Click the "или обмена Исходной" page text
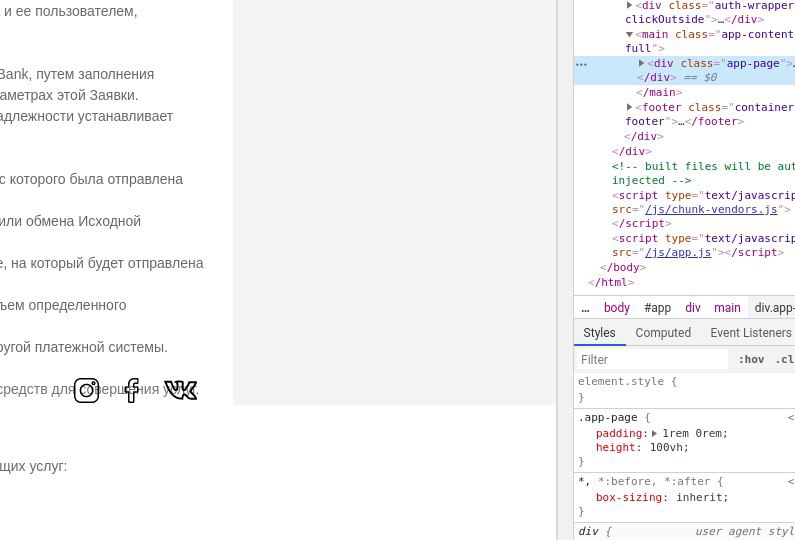795x540 pixels. [70, 221]
